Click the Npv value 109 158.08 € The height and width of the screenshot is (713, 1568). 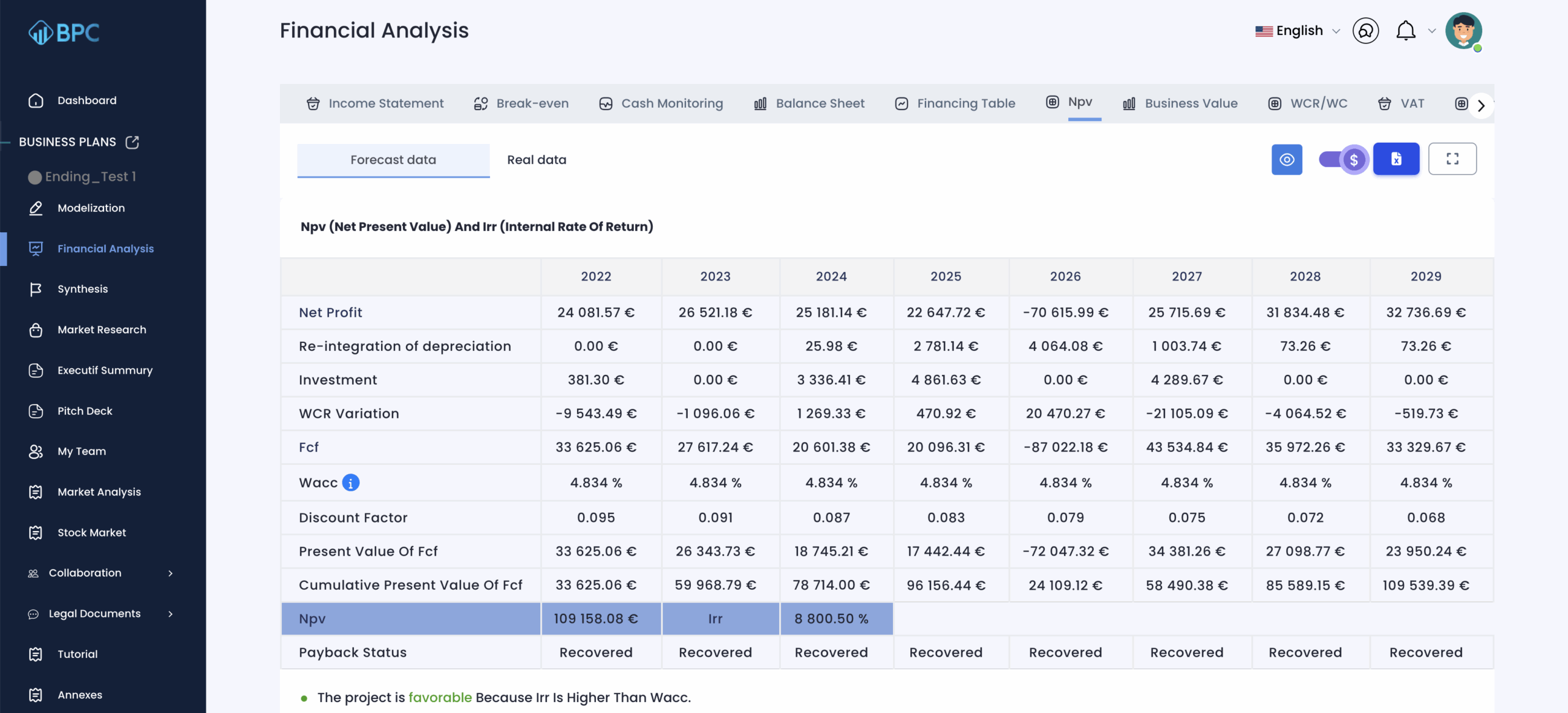click(595, 619)
